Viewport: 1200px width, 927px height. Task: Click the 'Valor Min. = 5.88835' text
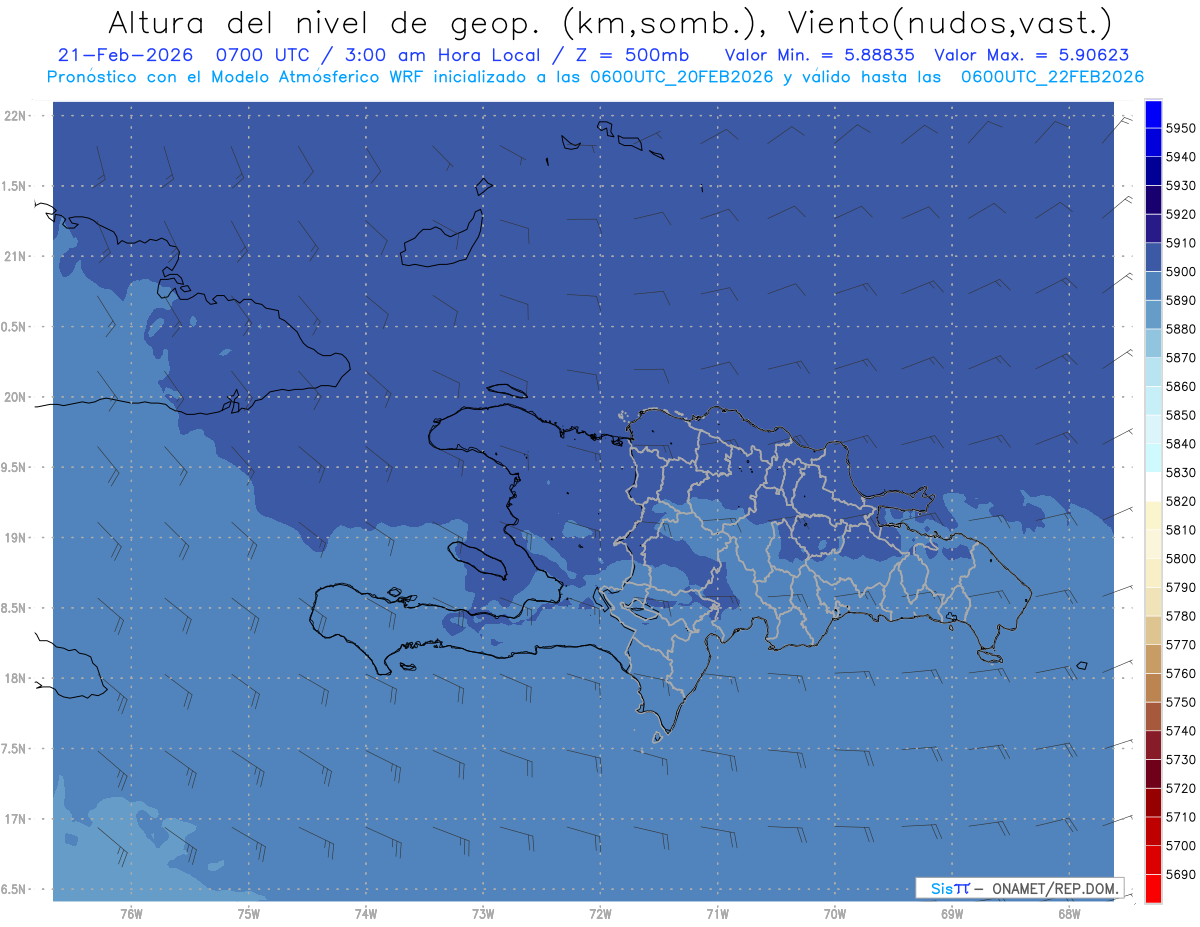[819, 55]
